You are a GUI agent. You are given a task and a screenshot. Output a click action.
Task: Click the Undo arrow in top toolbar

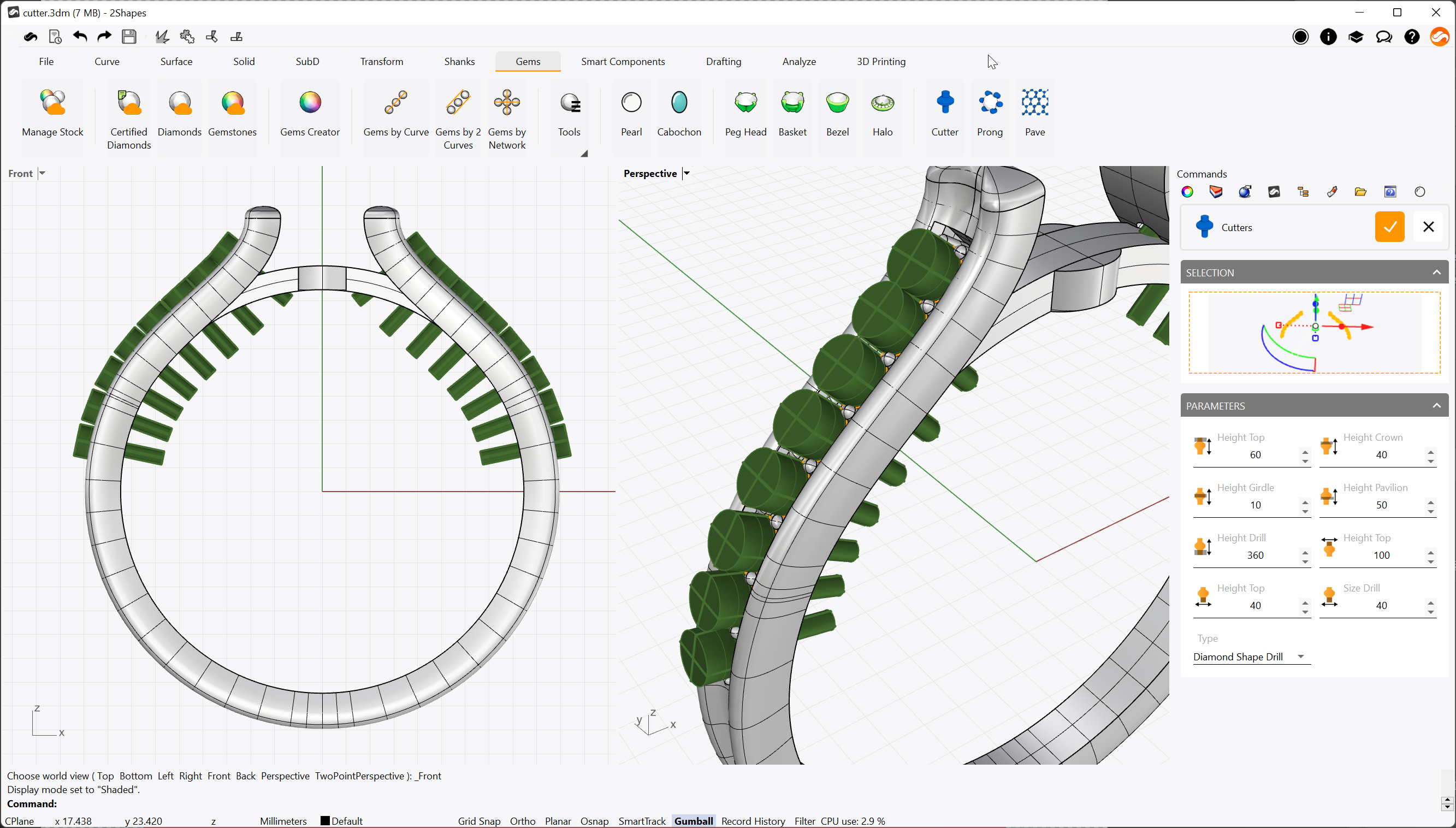[x=80, y=37]
